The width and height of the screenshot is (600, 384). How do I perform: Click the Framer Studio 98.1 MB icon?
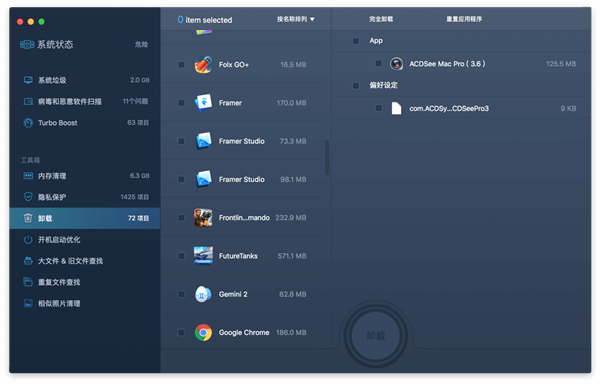(x=203, y=179)
